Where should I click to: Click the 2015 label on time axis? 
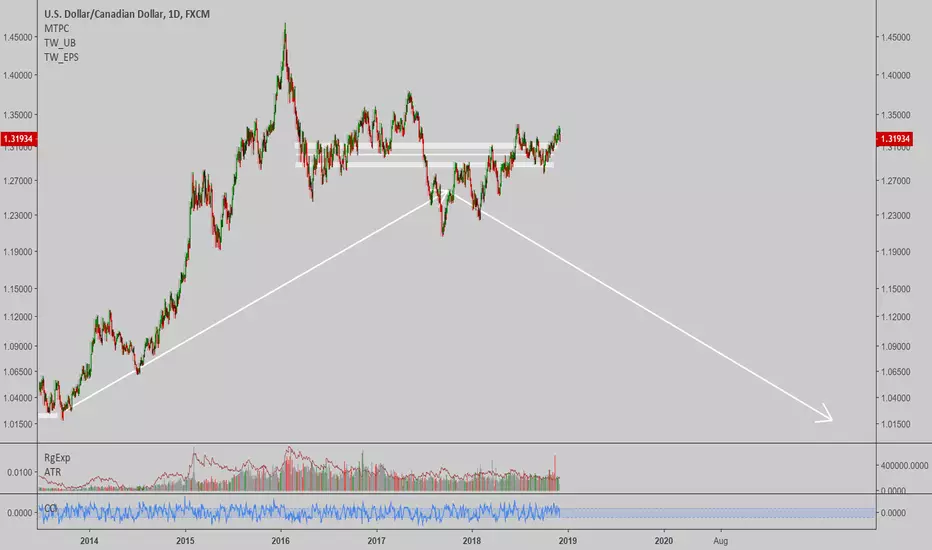pos(185,540)
